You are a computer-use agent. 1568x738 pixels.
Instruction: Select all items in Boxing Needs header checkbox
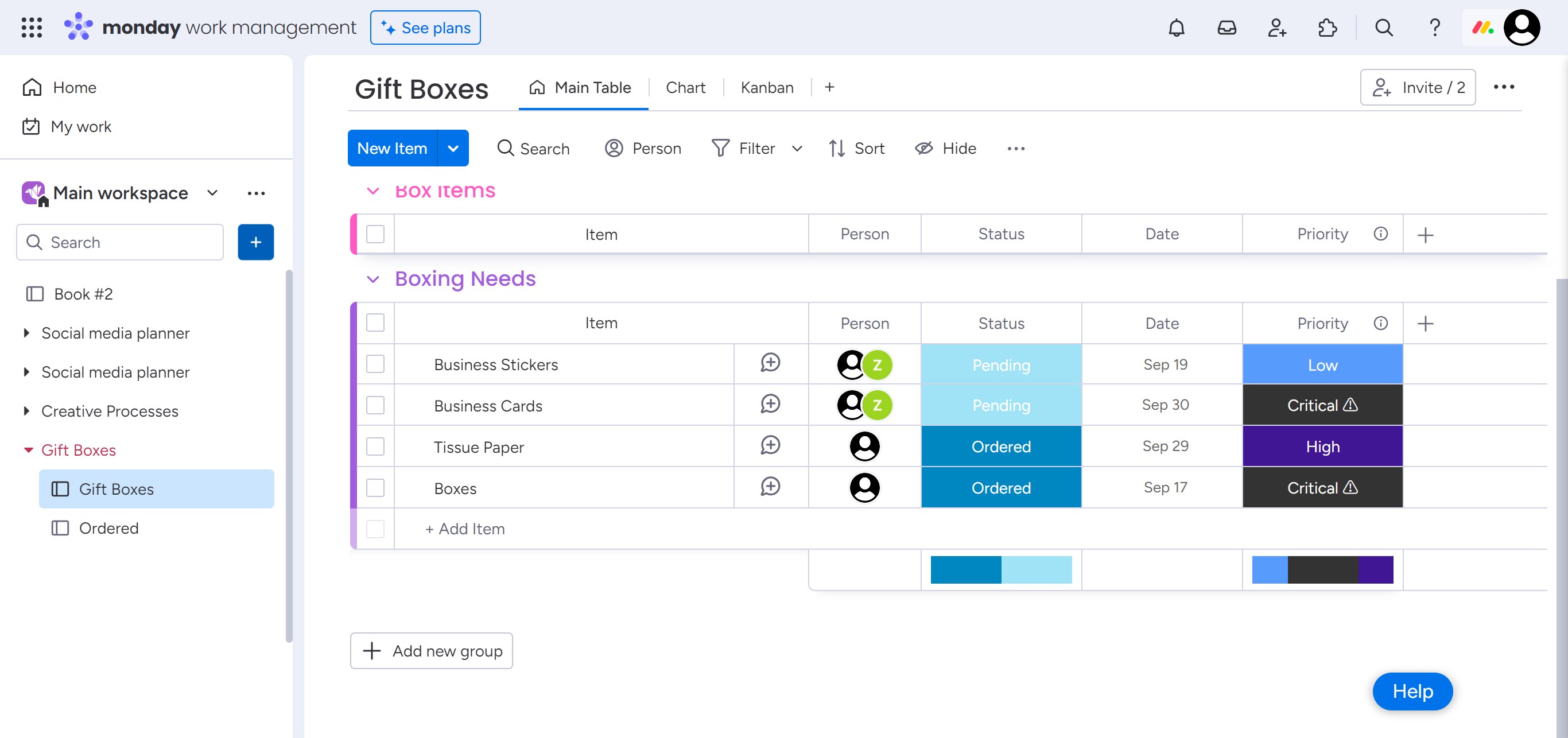click(x=375, y=323)
